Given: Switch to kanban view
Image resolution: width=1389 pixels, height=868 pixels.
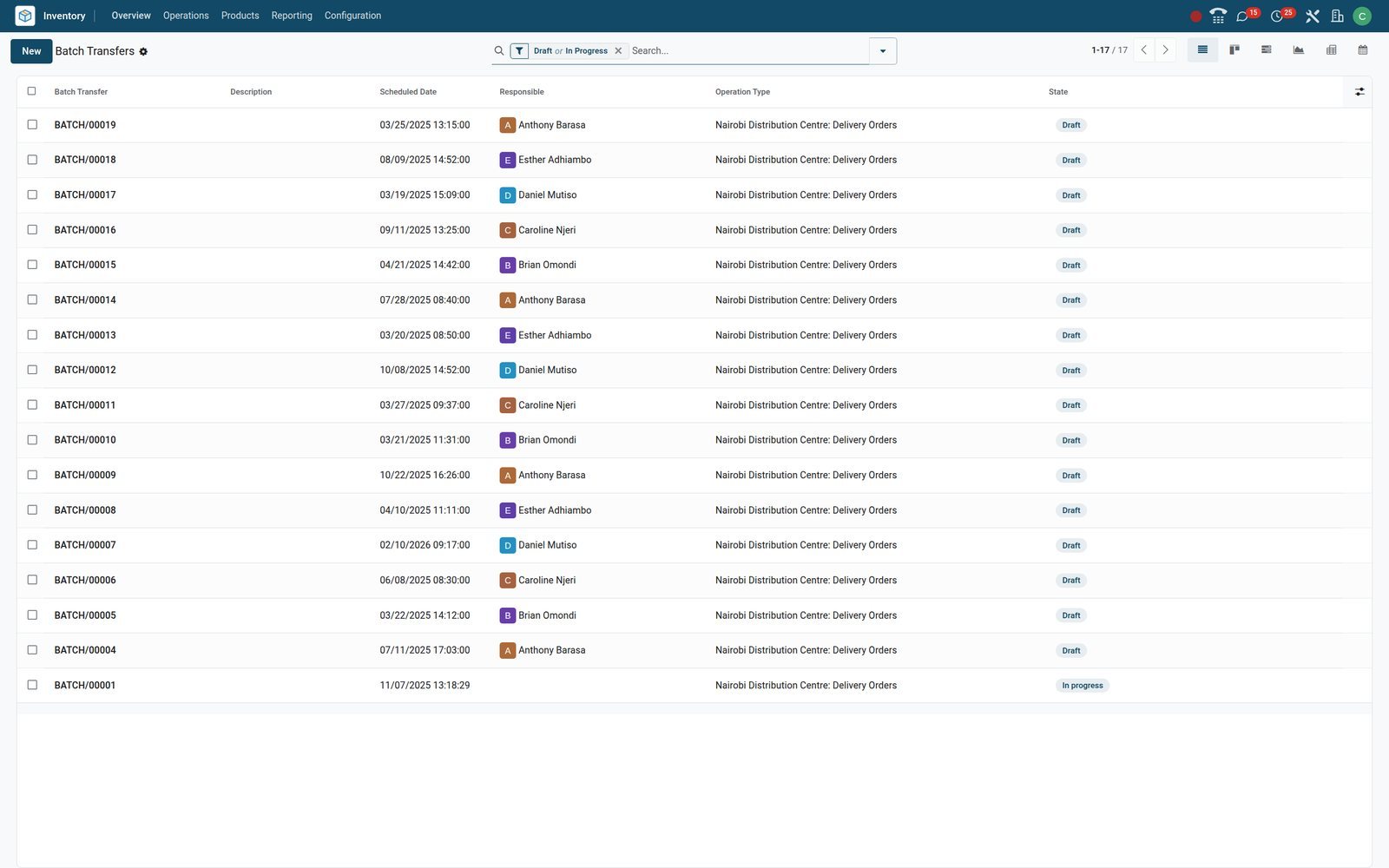Looking at the screenshot, I should coord(1234,50).
